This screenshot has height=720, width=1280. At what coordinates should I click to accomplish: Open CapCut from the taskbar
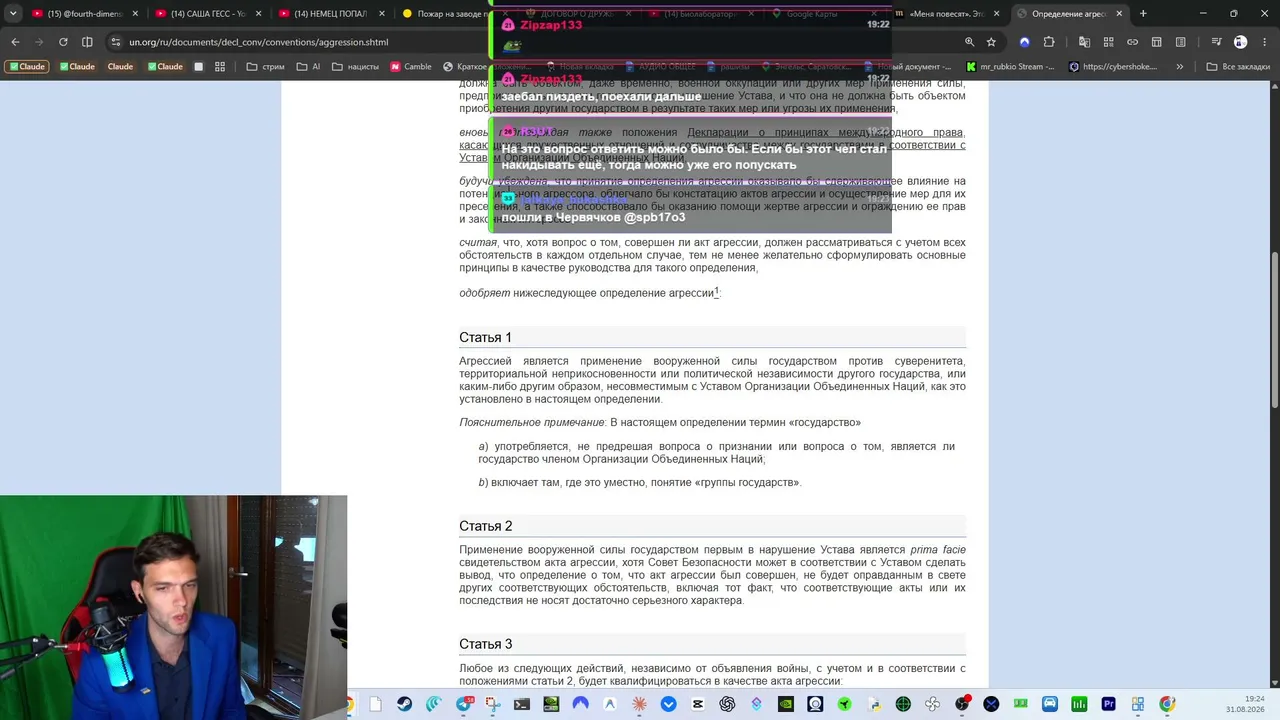pos(698,704)
